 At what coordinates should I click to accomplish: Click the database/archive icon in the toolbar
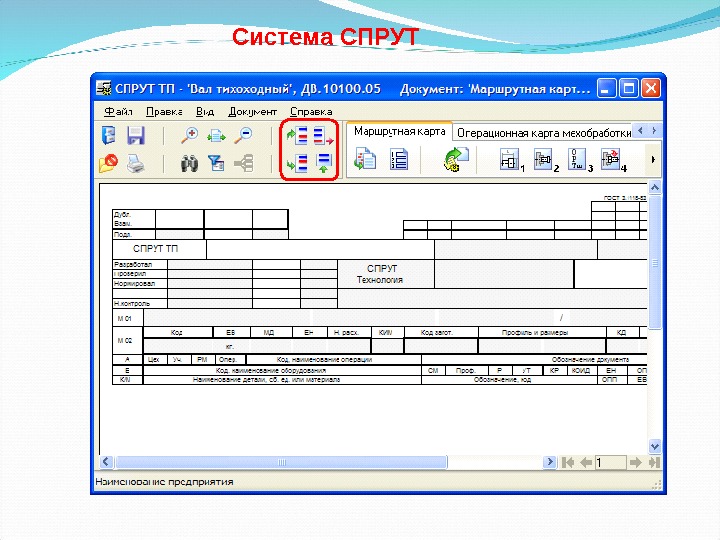108,136
